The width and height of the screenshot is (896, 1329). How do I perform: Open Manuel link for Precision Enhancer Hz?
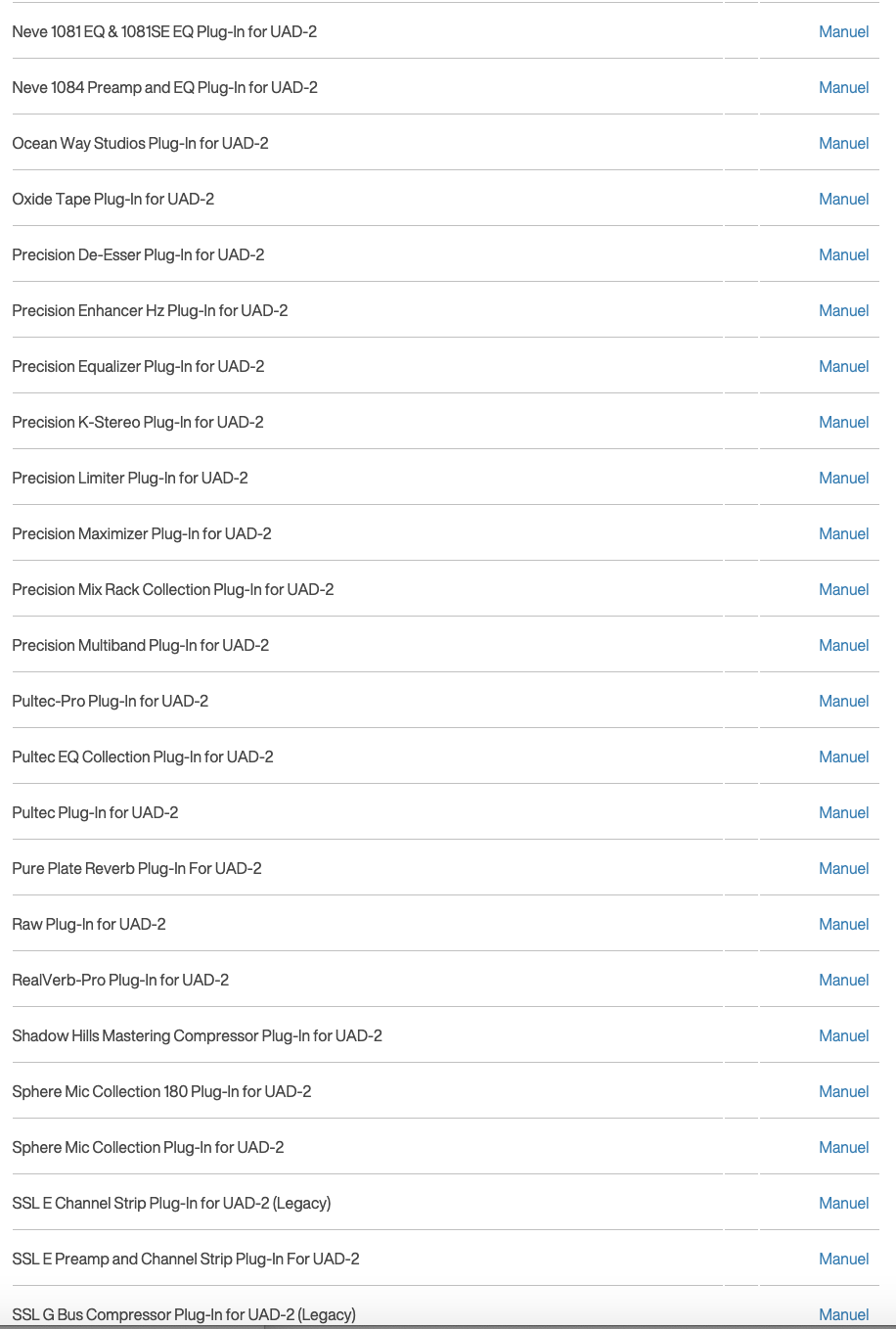(843, 310)
